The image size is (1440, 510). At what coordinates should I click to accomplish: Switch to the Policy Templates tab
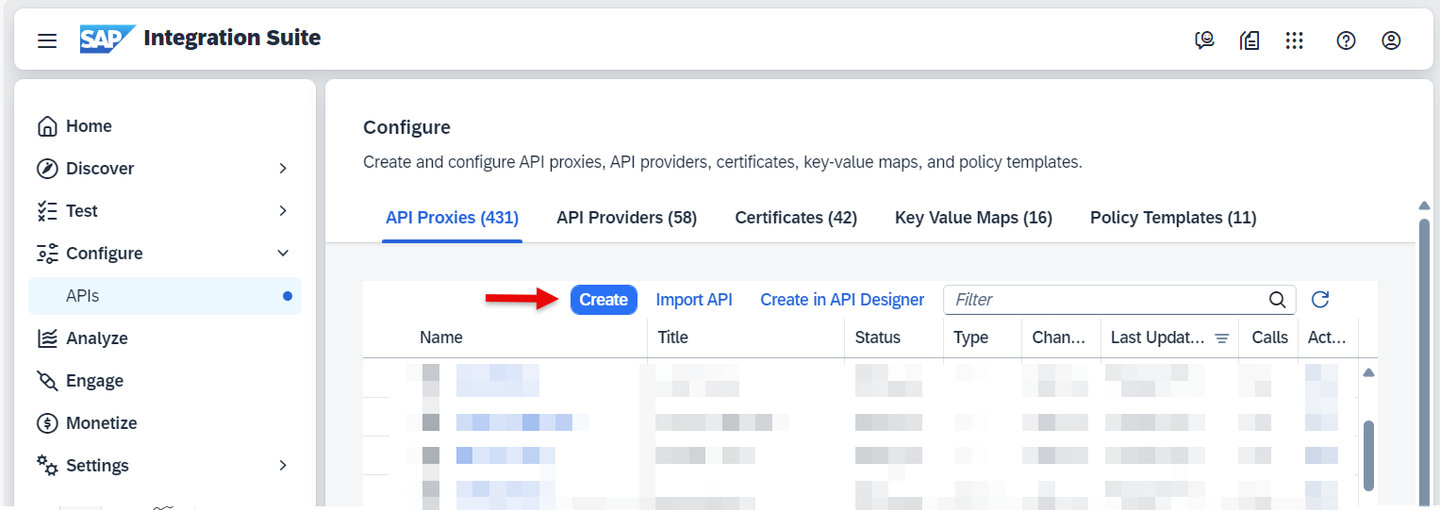[1173, 218]
